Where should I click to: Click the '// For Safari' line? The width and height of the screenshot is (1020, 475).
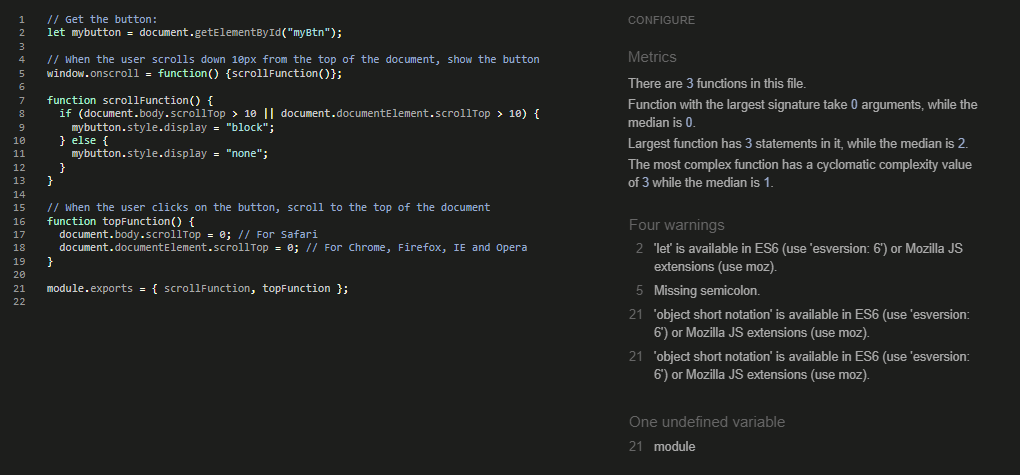pyautogui.click(x=189, y=234)
